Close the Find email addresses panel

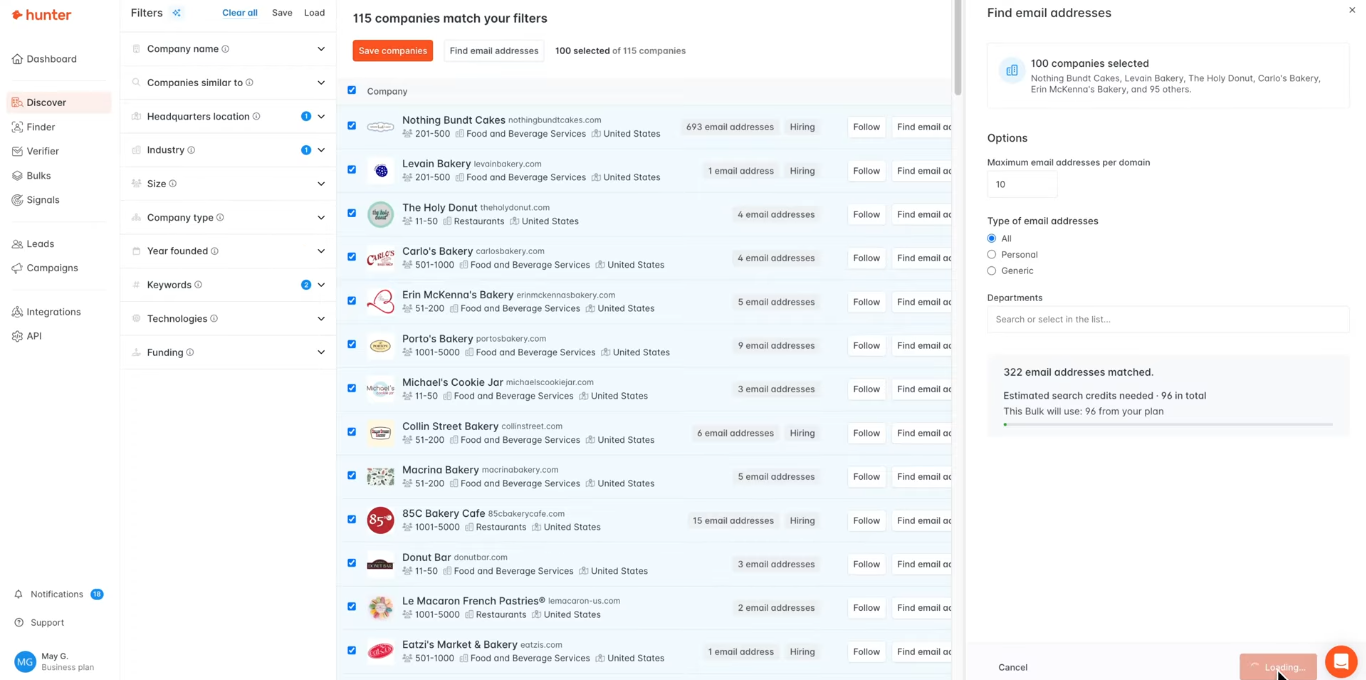pyautogui.click(x=1352, y=11)
